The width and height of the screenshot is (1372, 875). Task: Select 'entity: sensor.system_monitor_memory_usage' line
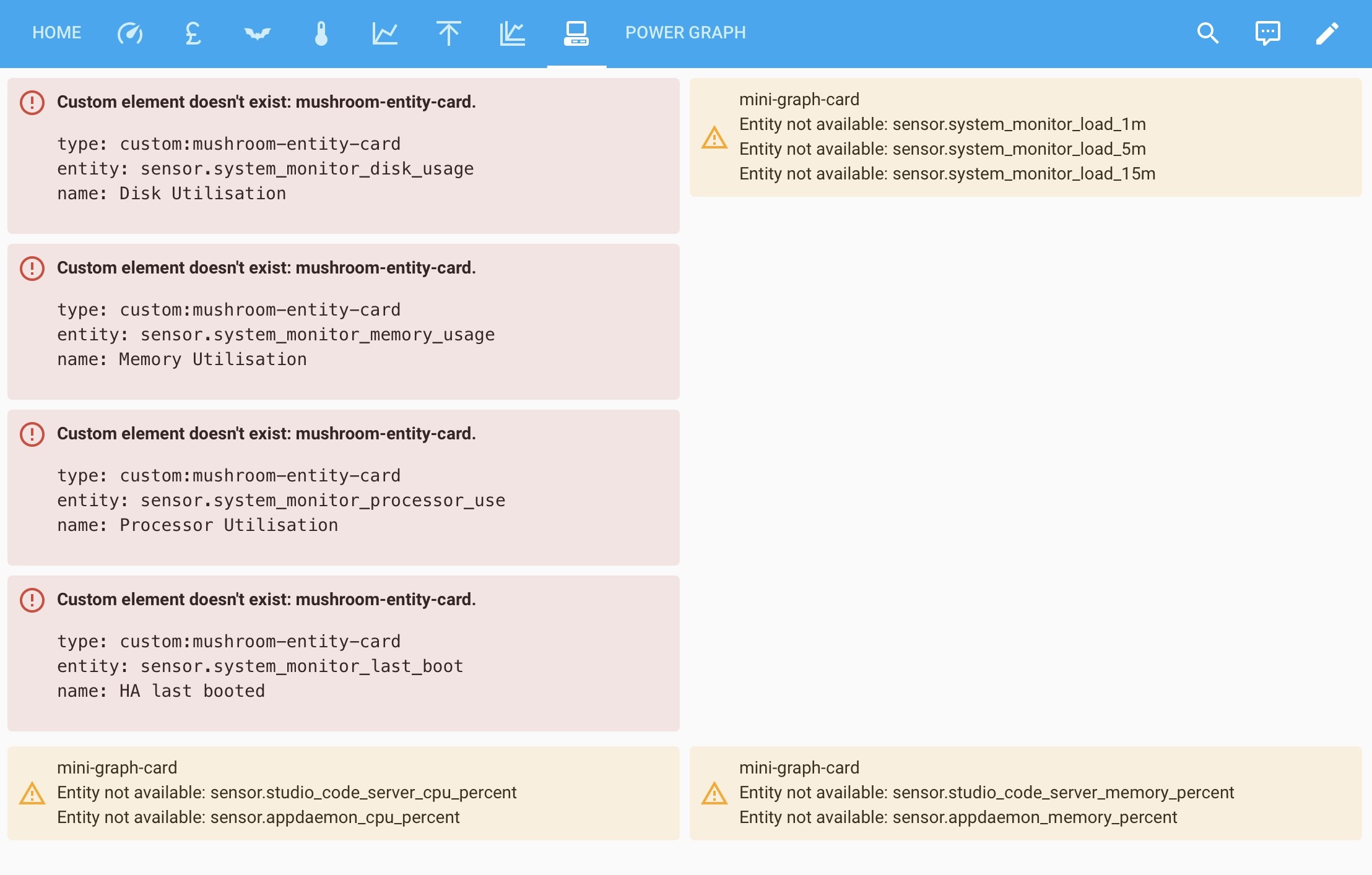276,335
